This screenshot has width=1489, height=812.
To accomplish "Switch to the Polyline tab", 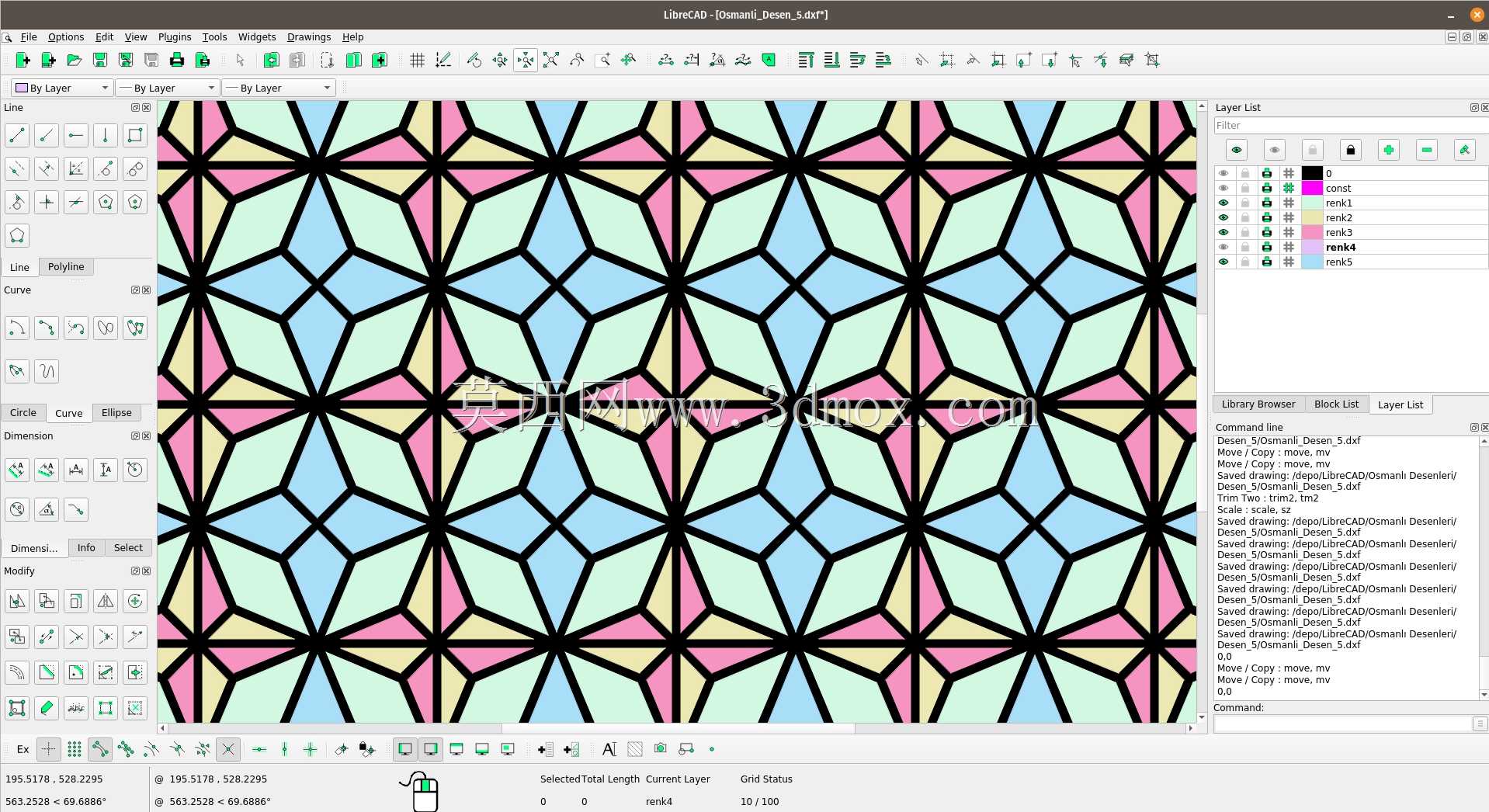I will [66, 266].
